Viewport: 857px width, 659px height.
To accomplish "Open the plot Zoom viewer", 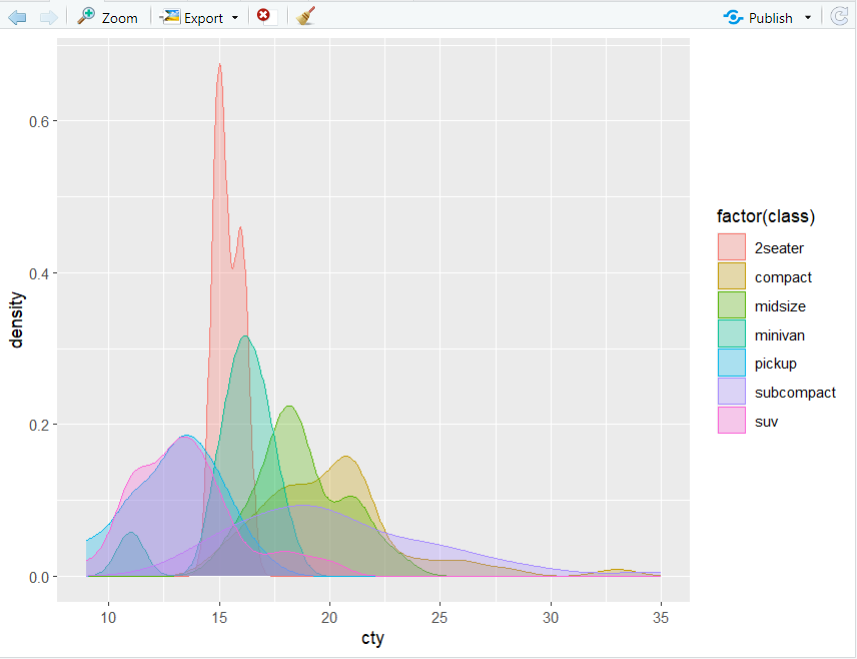I will tap(107, 17).
